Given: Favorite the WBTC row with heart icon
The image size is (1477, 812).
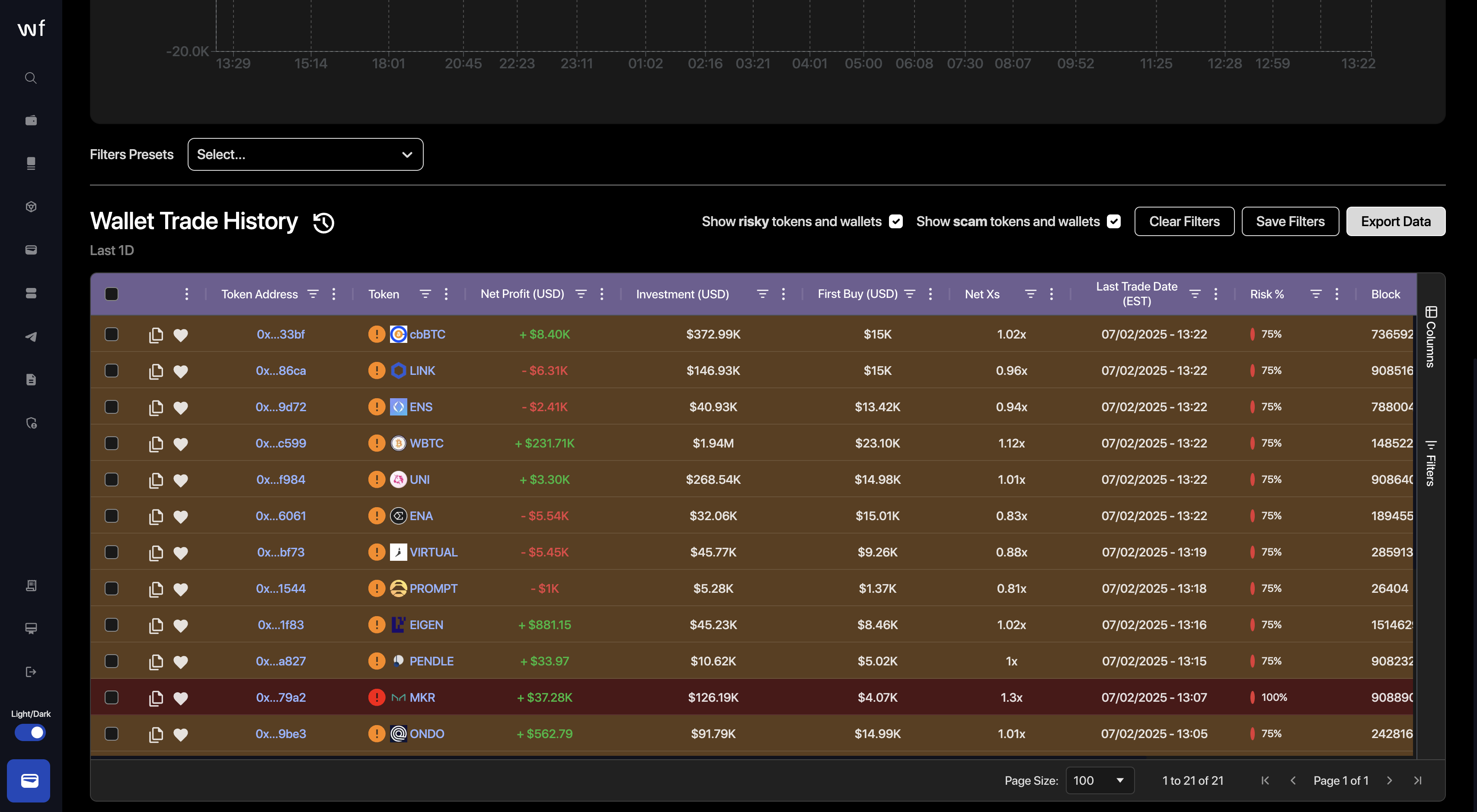Looking at the screenshot, I should pos(181,444).
